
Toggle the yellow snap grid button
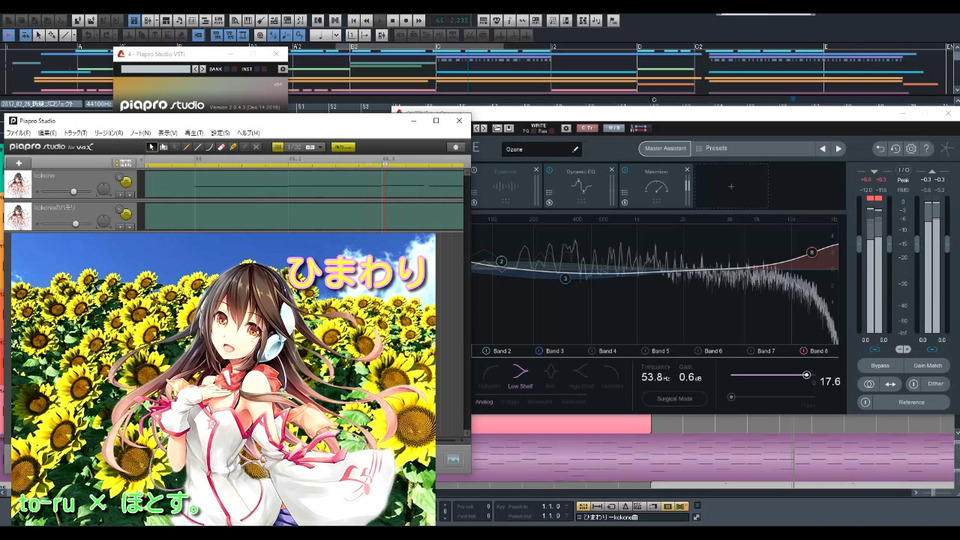point(277,147)
